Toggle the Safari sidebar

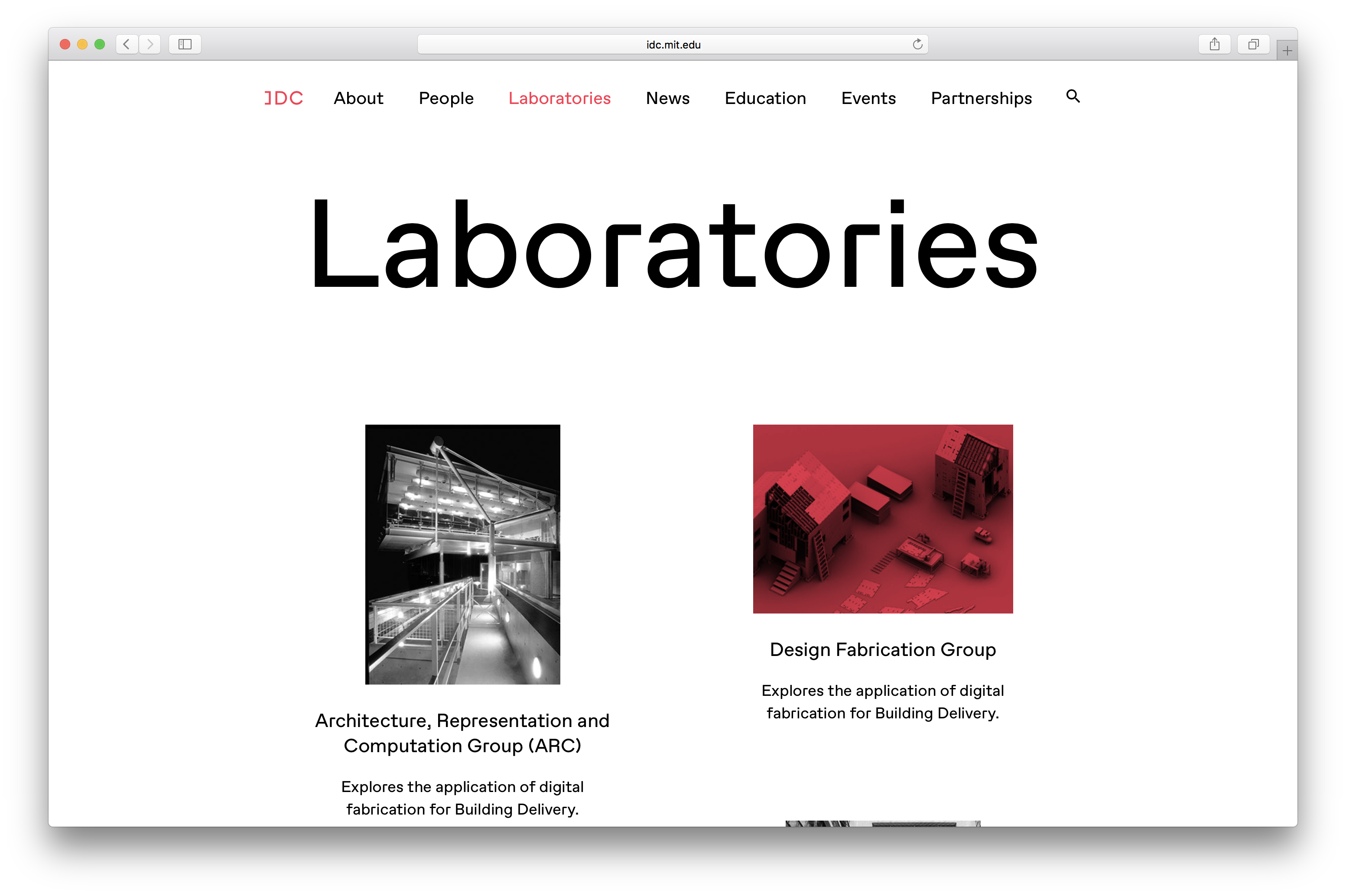click(x=185, y=44)
